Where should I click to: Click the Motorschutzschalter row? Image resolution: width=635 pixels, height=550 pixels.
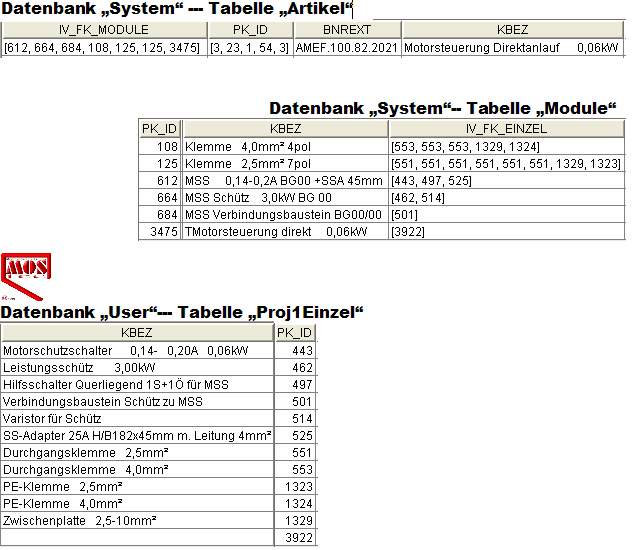point(137,351)
